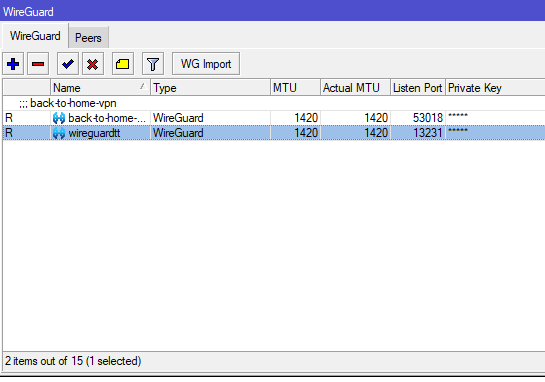Click Type cell of back-to-home row
Screen dimensions: 545x382
[210, 118]
